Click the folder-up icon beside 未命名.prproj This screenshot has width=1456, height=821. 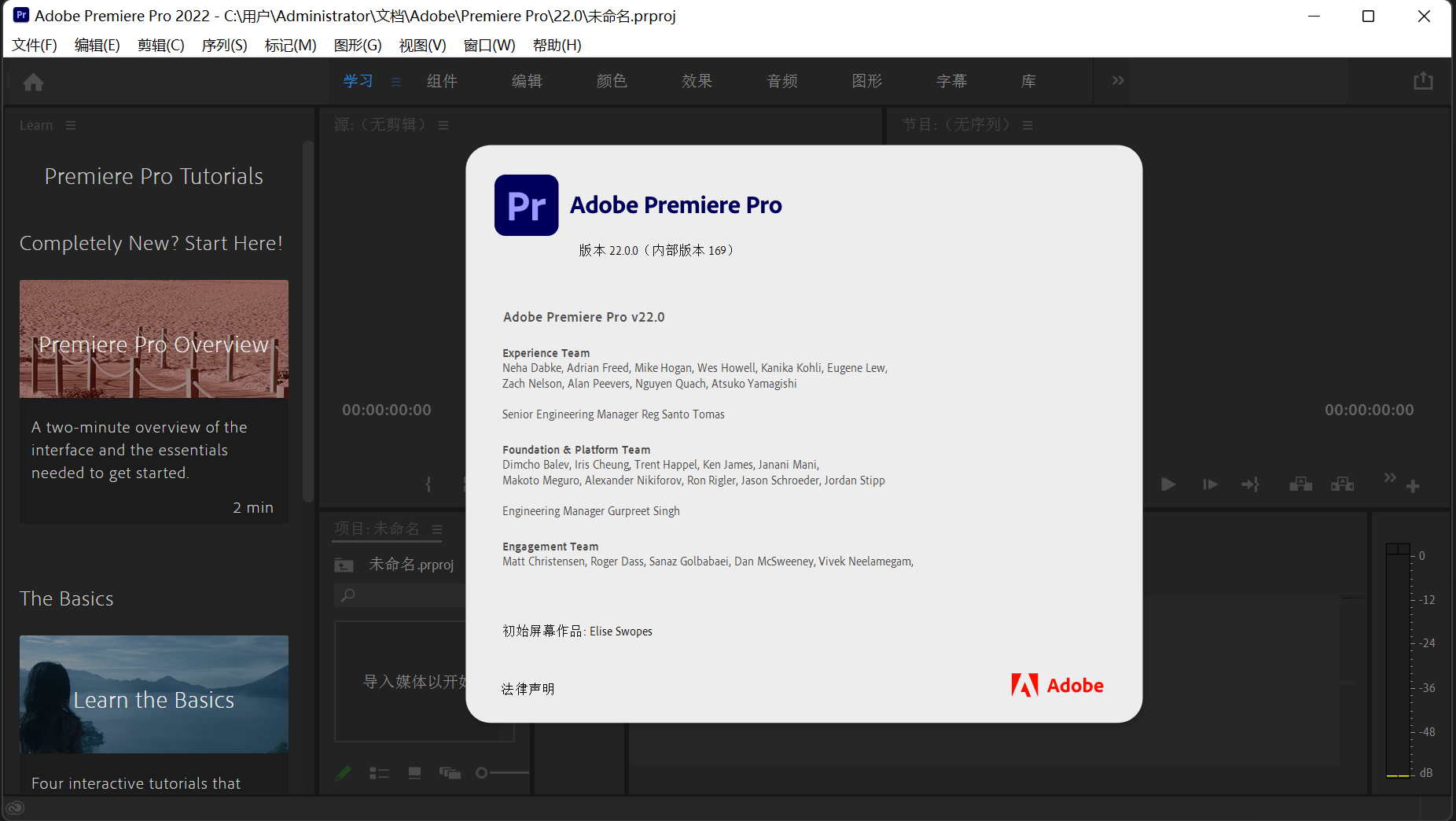(344, 565)
